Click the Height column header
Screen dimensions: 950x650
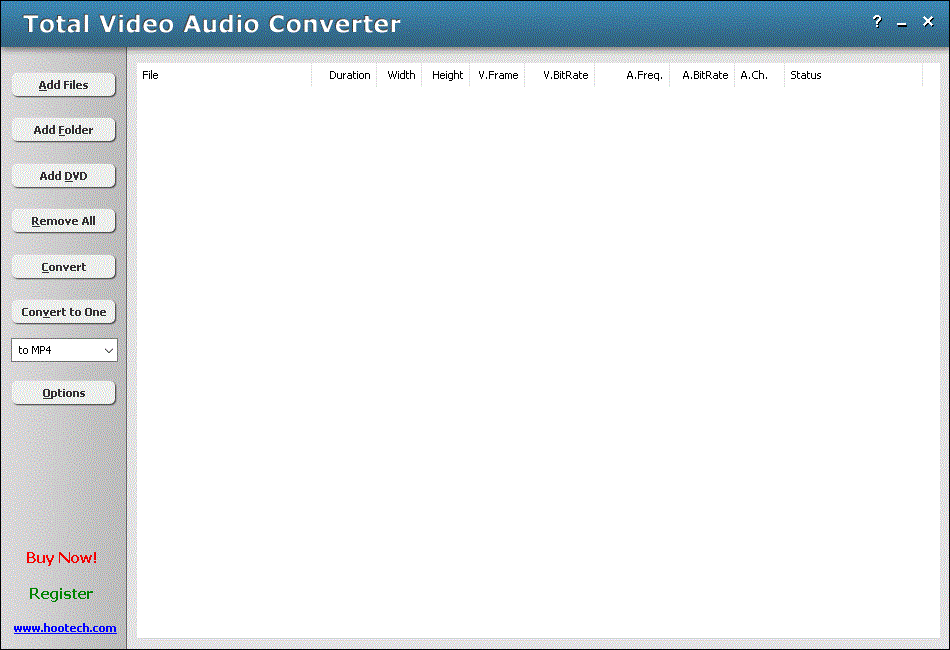point(446,75)
